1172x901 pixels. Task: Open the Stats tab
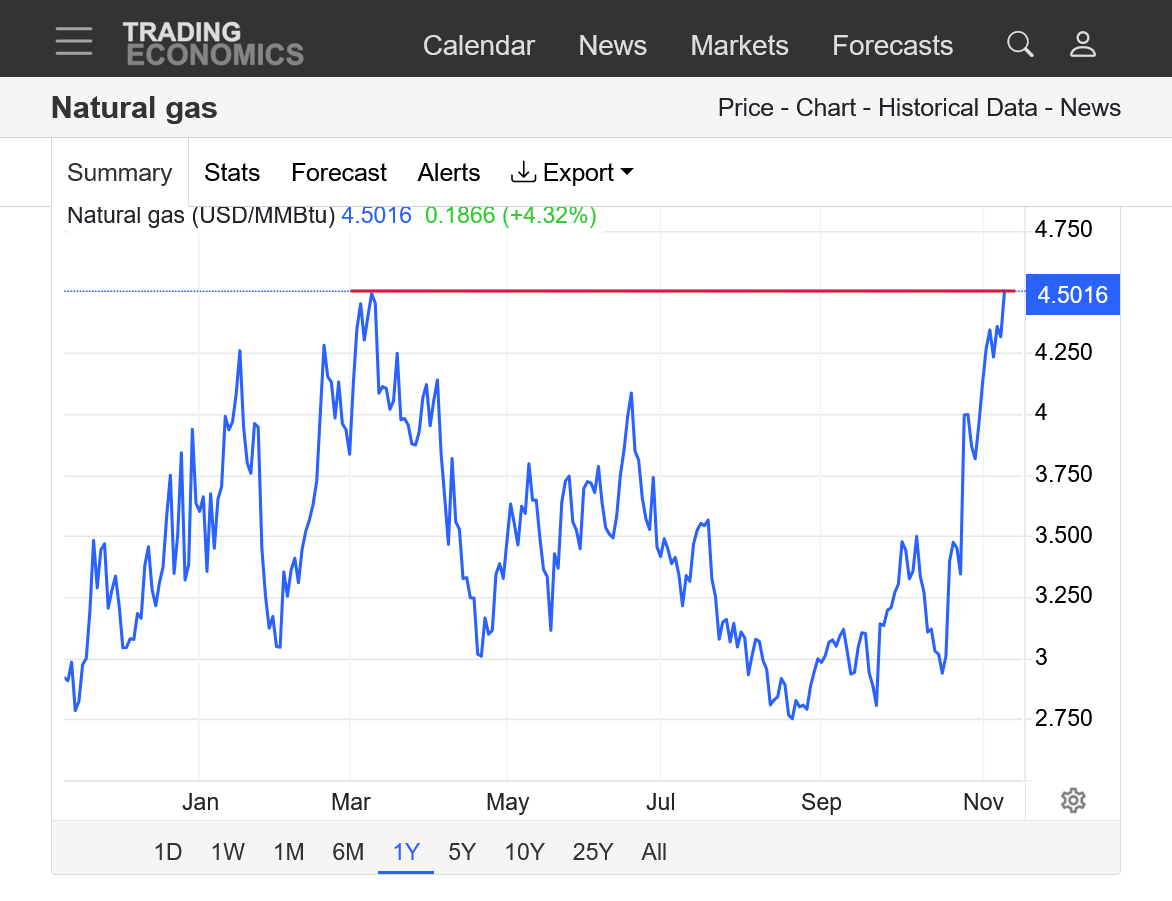coord(232,173)
